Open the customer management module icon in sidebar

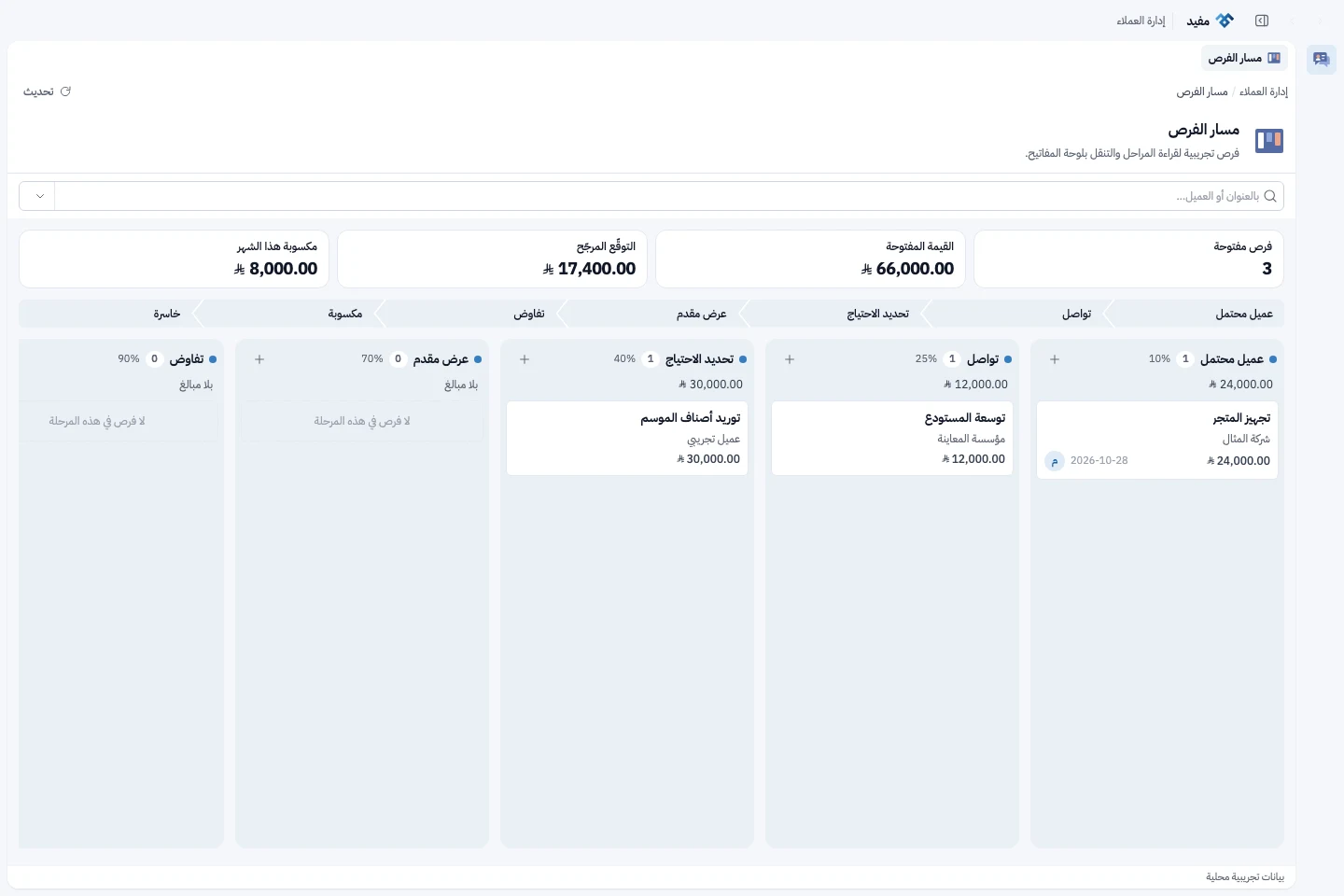click(x=1321, y=59)
